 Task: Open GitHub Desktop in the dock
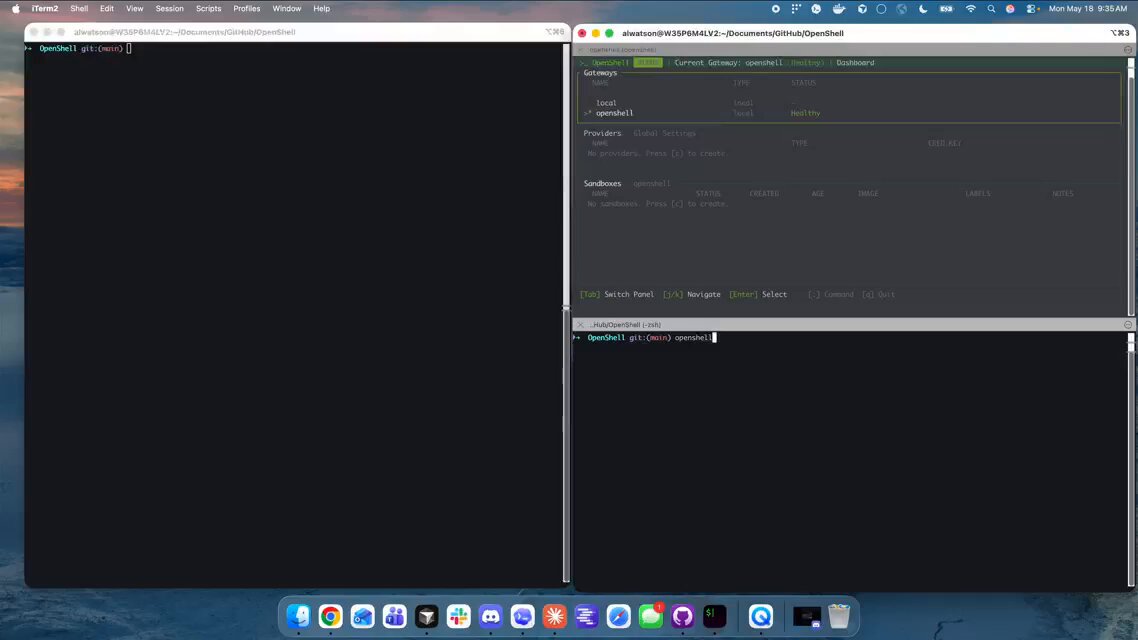[x=682, y=617]
